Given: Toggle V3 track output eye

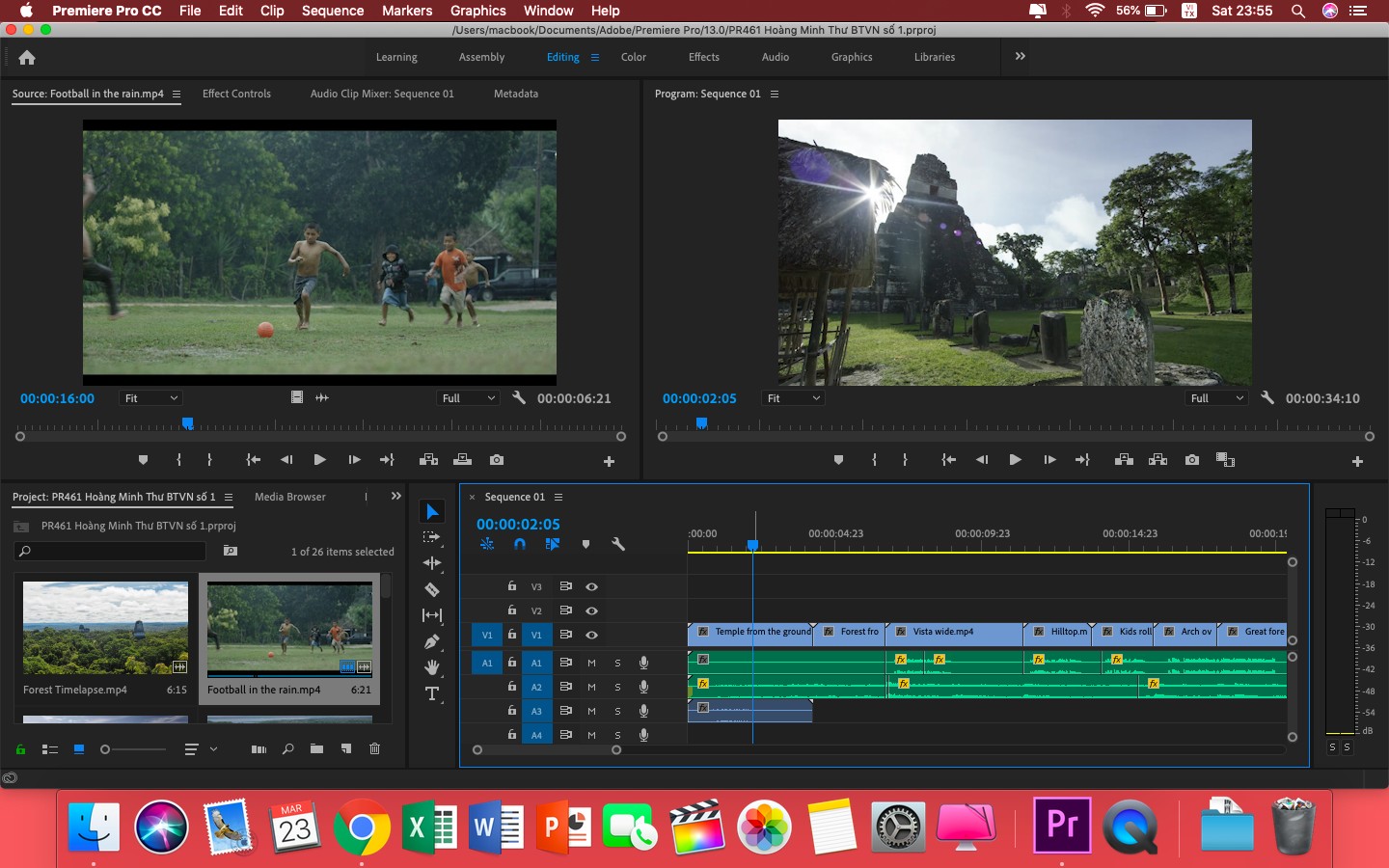Looking at the screenshot, I should point(591,586).
